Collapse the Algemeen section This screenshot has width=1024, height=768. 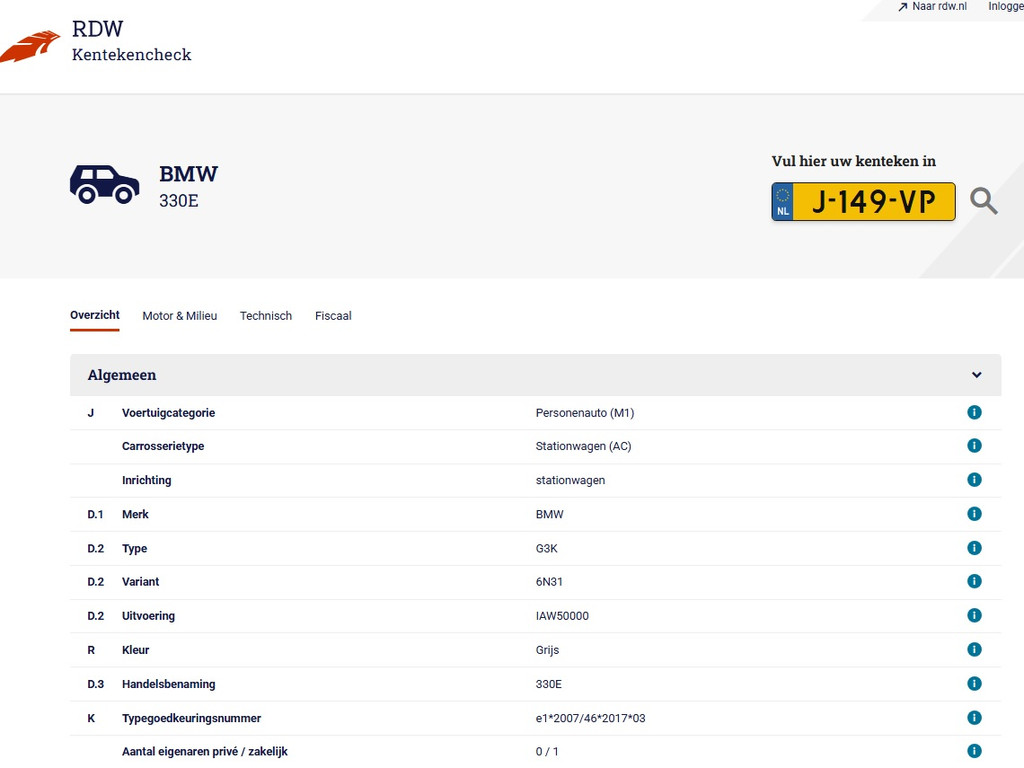[976, 375]
